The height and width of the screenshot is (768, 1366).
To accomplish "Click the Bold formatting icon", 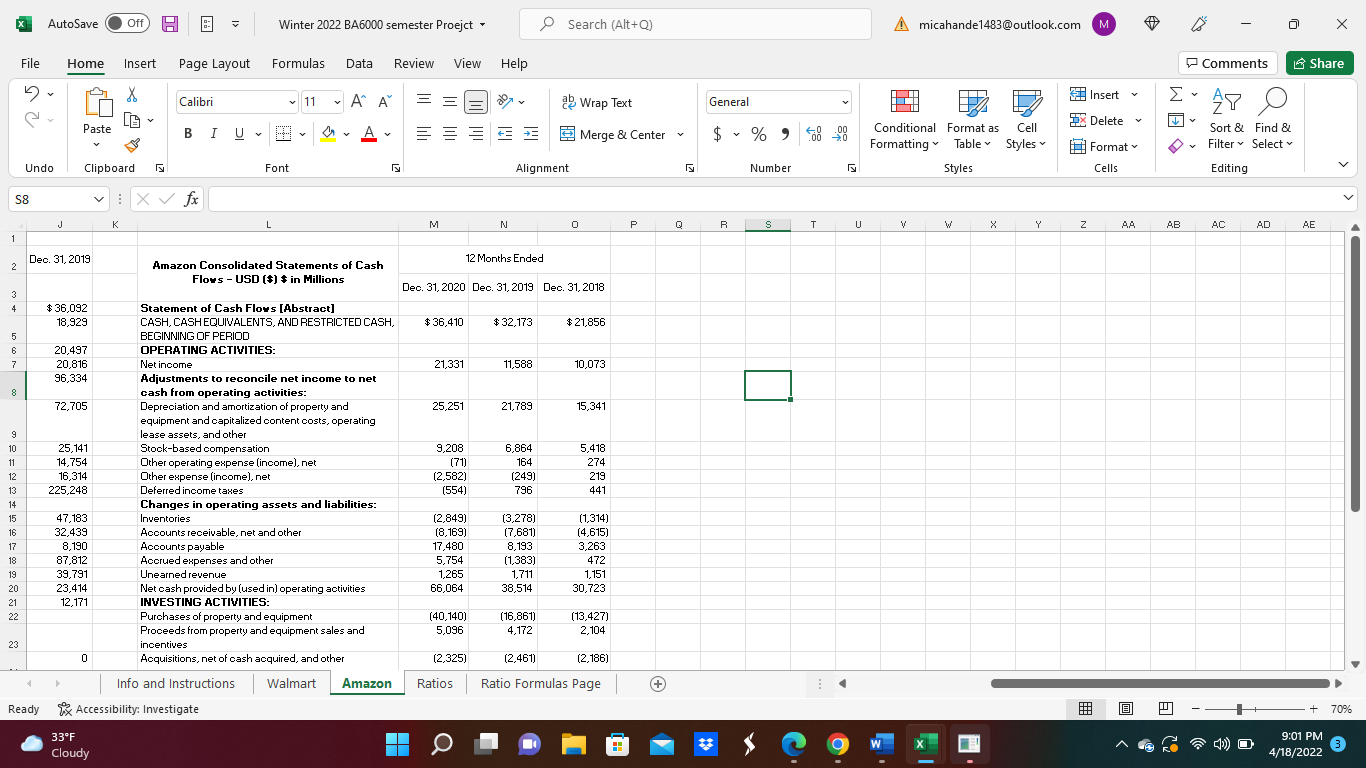I will 188,134.
